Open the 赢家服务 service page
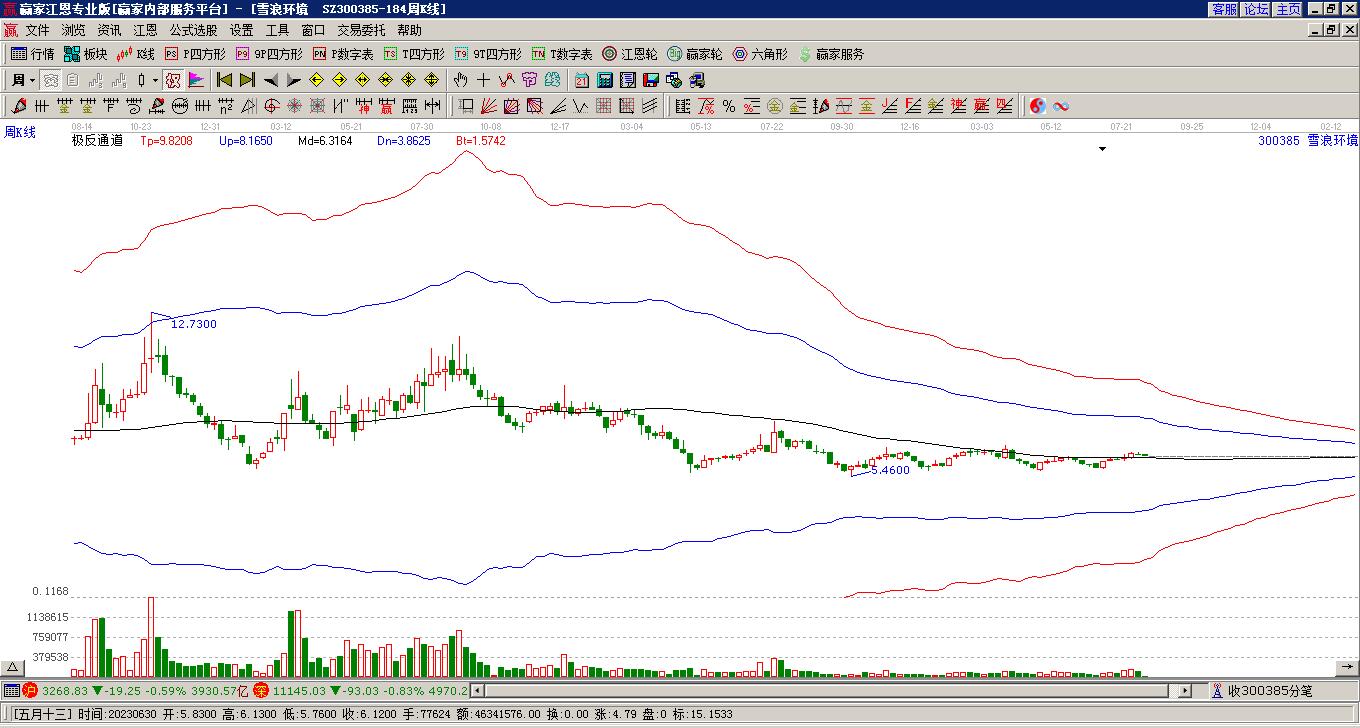Viewport: 1360px width, 728px height. pyautogui.click(x=831, y=54)
